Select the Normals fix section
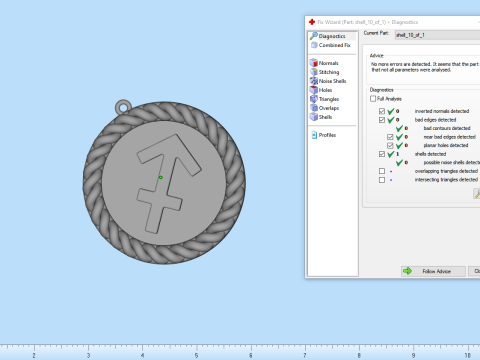Screen dimensions: 480x360 point(324,63)
